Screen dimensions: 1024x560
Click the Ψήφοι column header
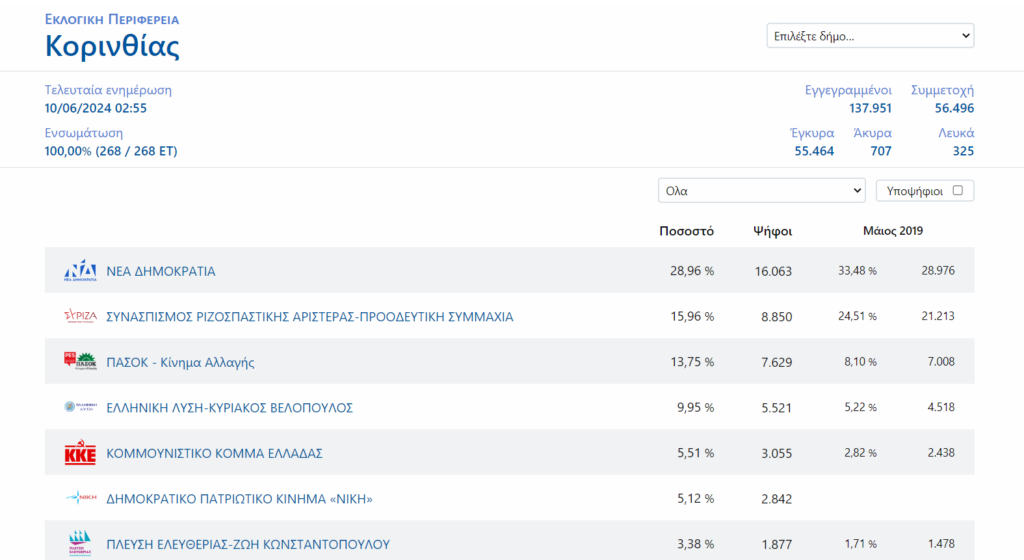coord(773,231)
